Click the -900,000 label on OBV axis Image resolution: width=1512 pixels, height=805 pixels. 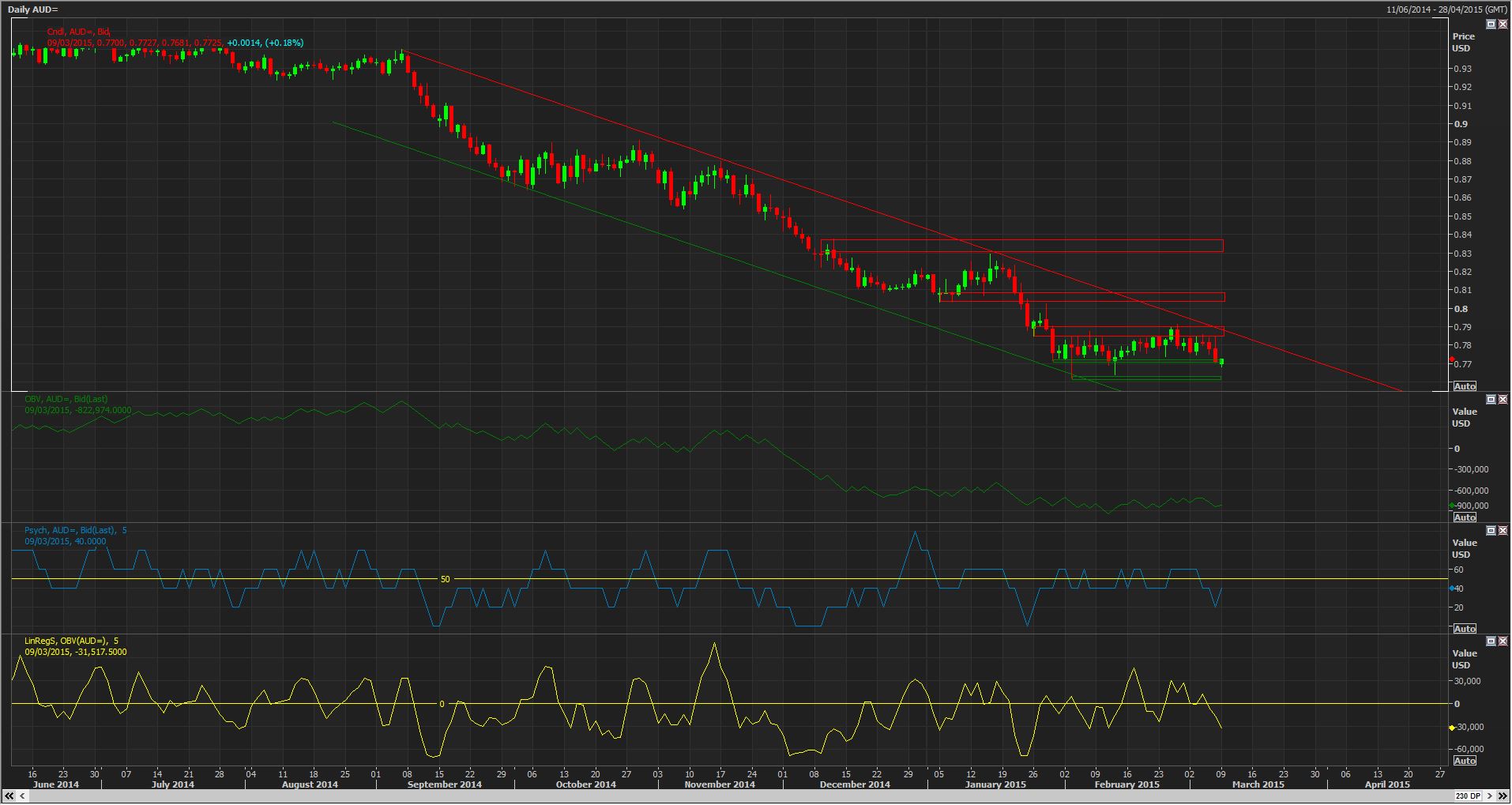coord(1471,506)
